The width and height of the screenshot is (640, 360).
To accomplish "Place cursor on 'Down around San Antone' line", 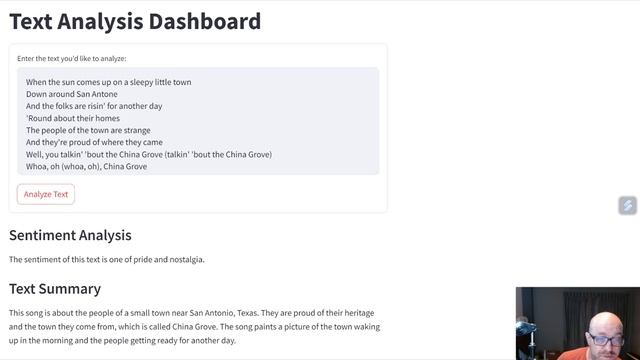I will (72, 94).
